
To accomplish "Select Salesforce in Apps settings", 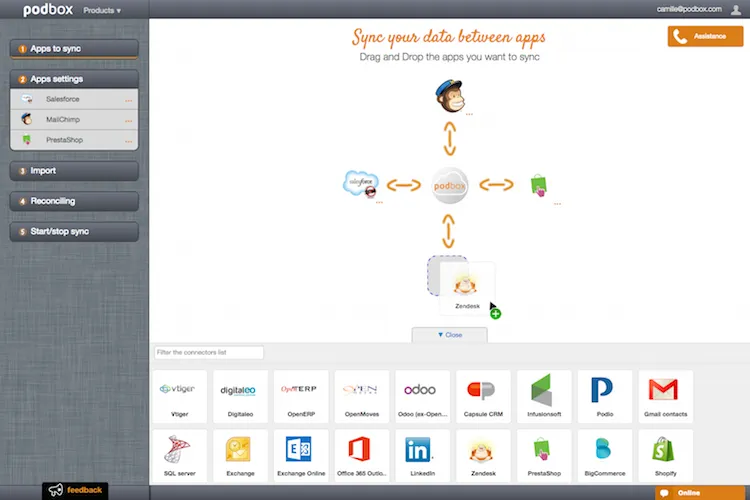I will pos(74,99).
